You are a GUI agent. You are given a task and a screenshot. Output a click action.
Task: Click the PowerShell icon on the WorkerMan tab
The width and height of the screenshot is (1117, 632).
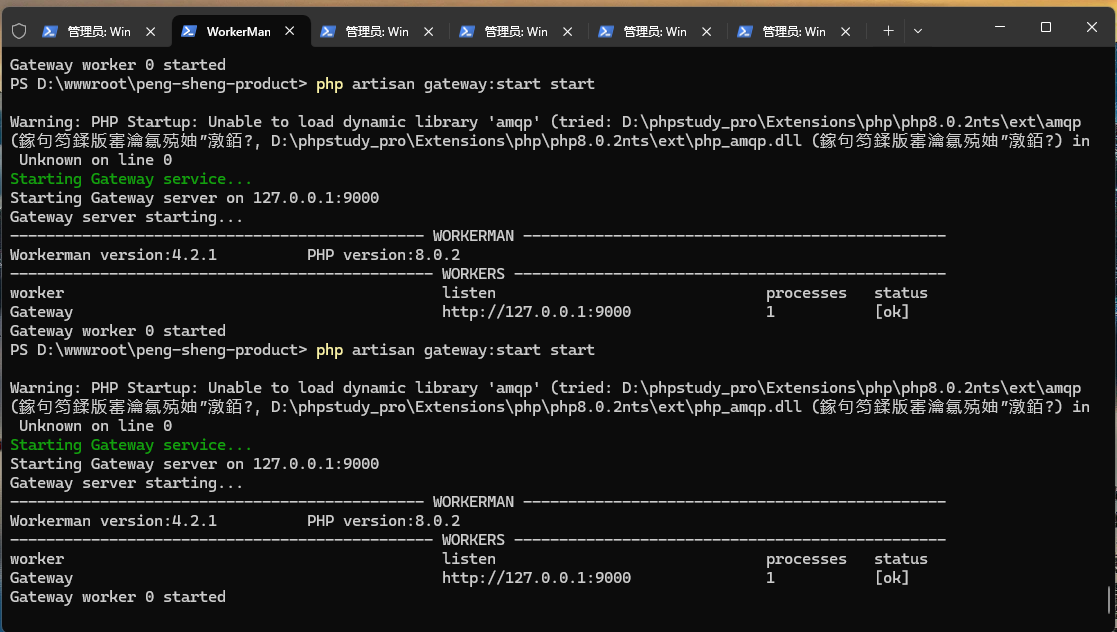pyautogui.click(x=188, y=31)
